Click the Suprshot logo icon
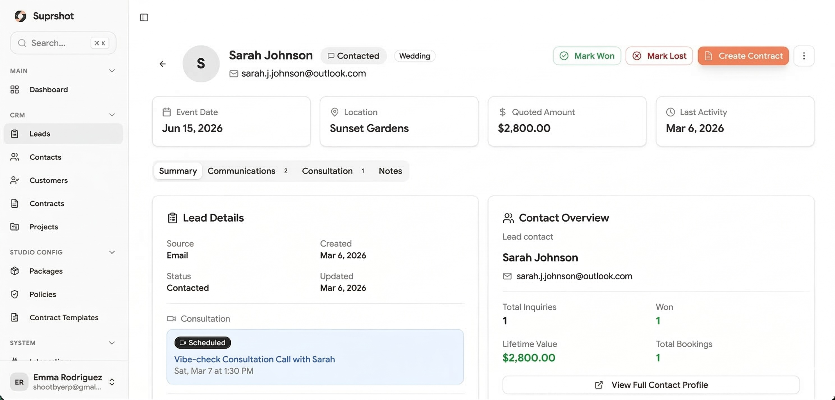The image size is (835, 400). [x=20, y=16]
